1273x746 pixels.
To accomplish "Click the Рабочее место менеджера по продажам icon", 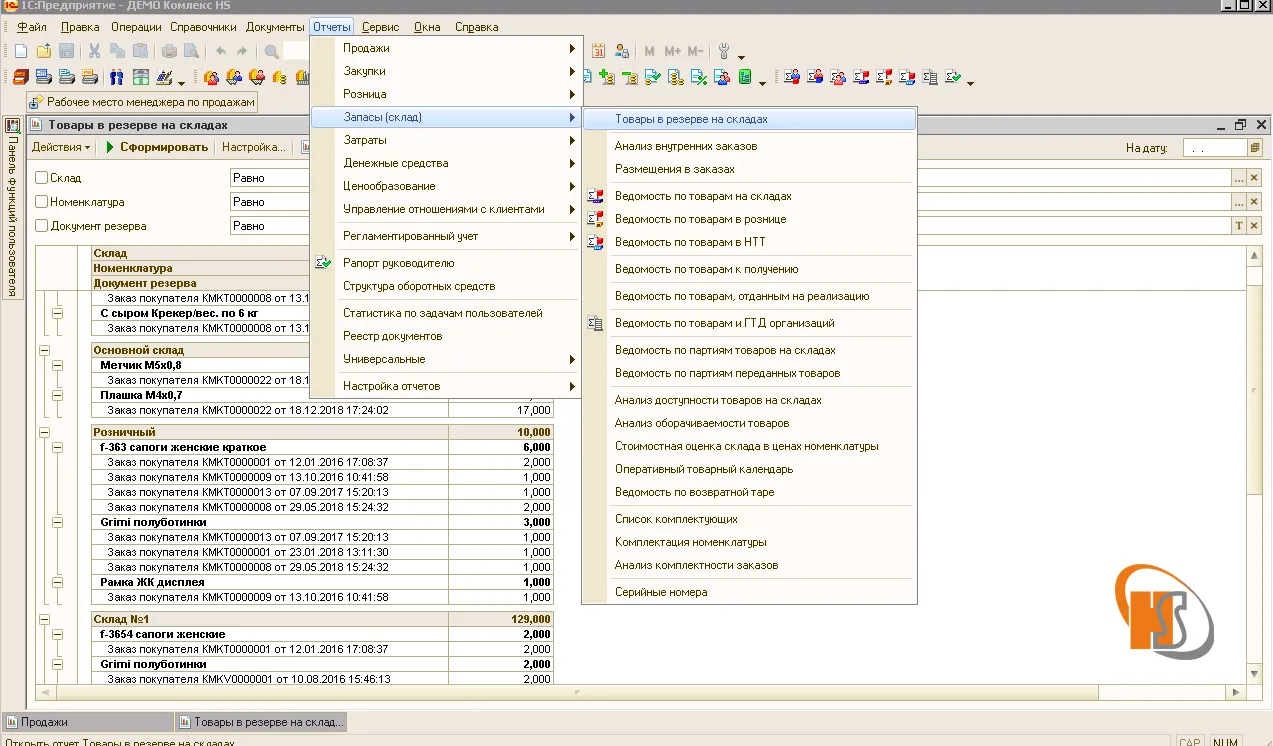I will (37, 102).
